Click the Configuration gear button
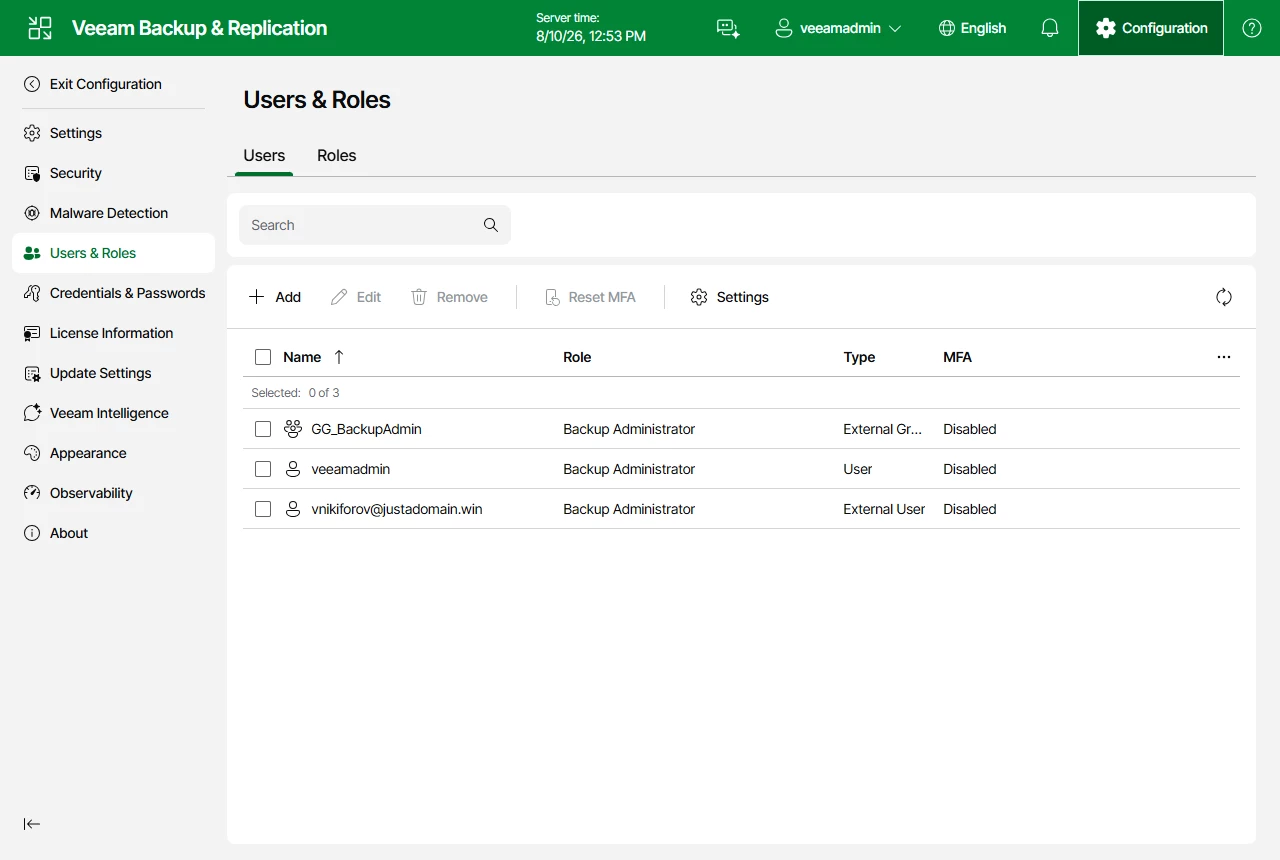 point(1151,28)
